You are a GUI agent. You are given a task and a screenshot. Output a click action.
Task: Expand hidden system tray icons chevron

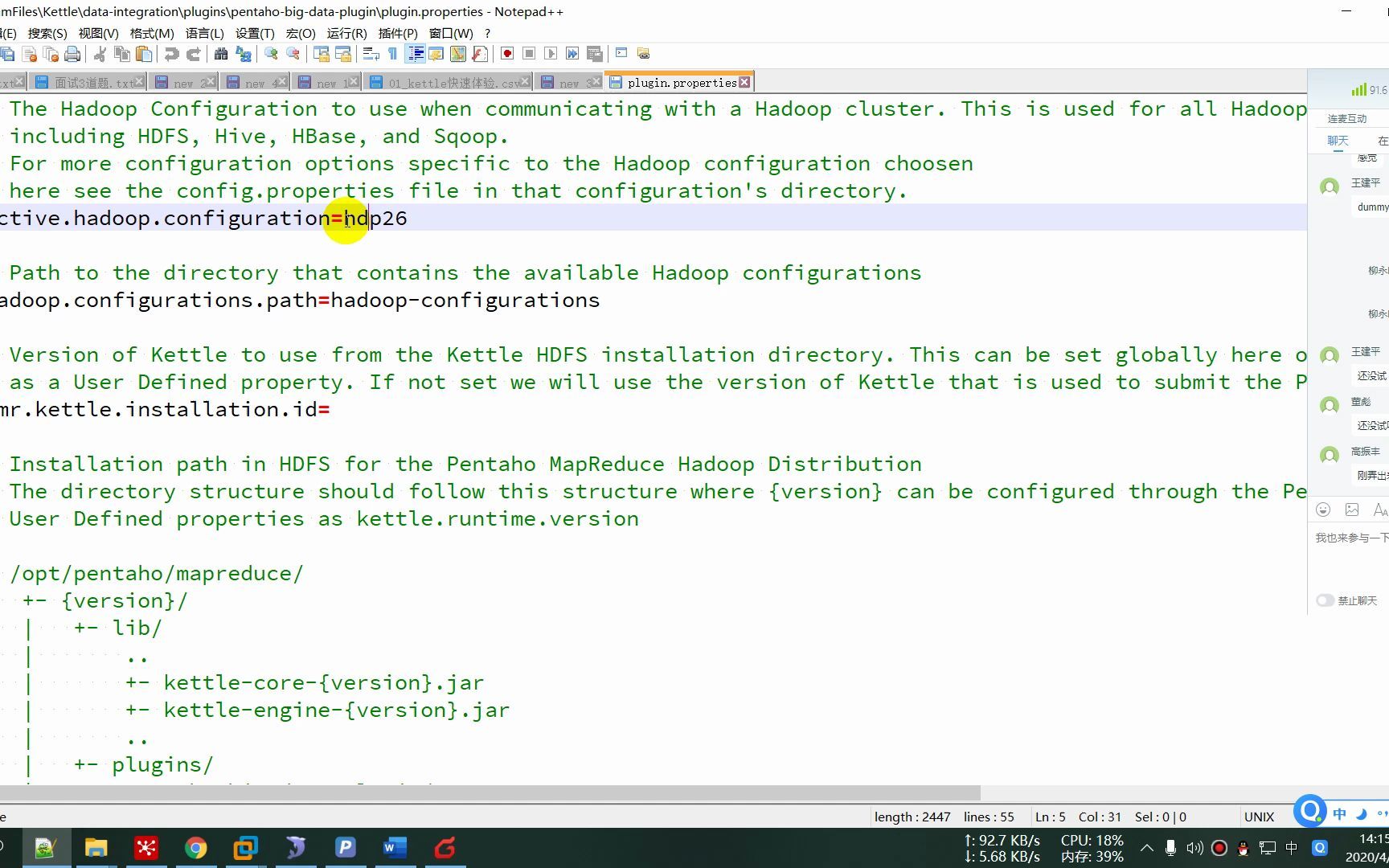tap(1147, 848)
